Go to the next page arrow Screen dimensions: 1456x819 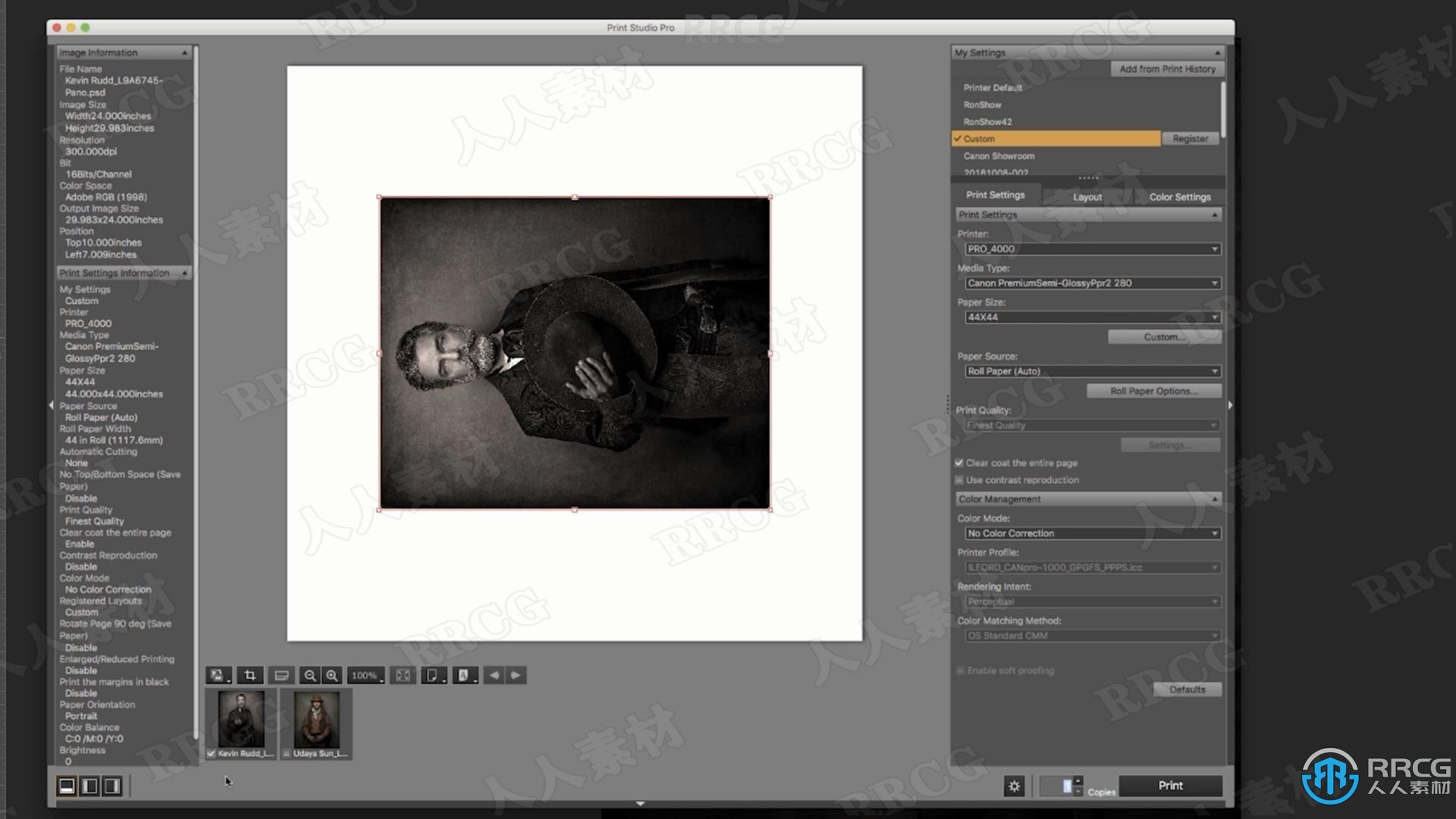pos(516,675)
